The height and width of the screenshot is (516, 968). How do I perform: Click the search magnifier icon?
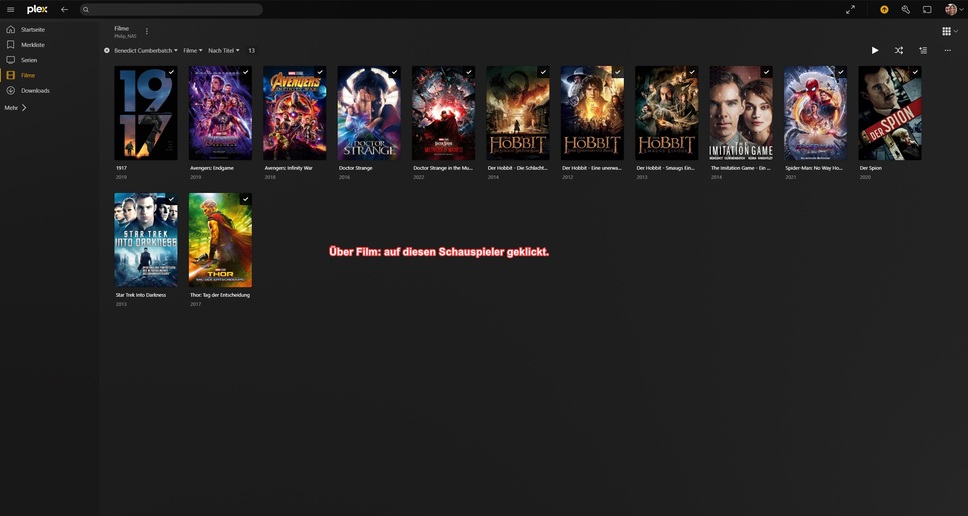86,10
